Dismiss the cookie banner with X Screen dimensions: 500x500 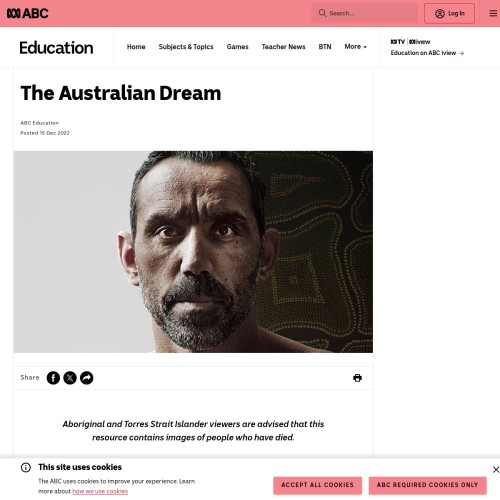pos(496,469)
